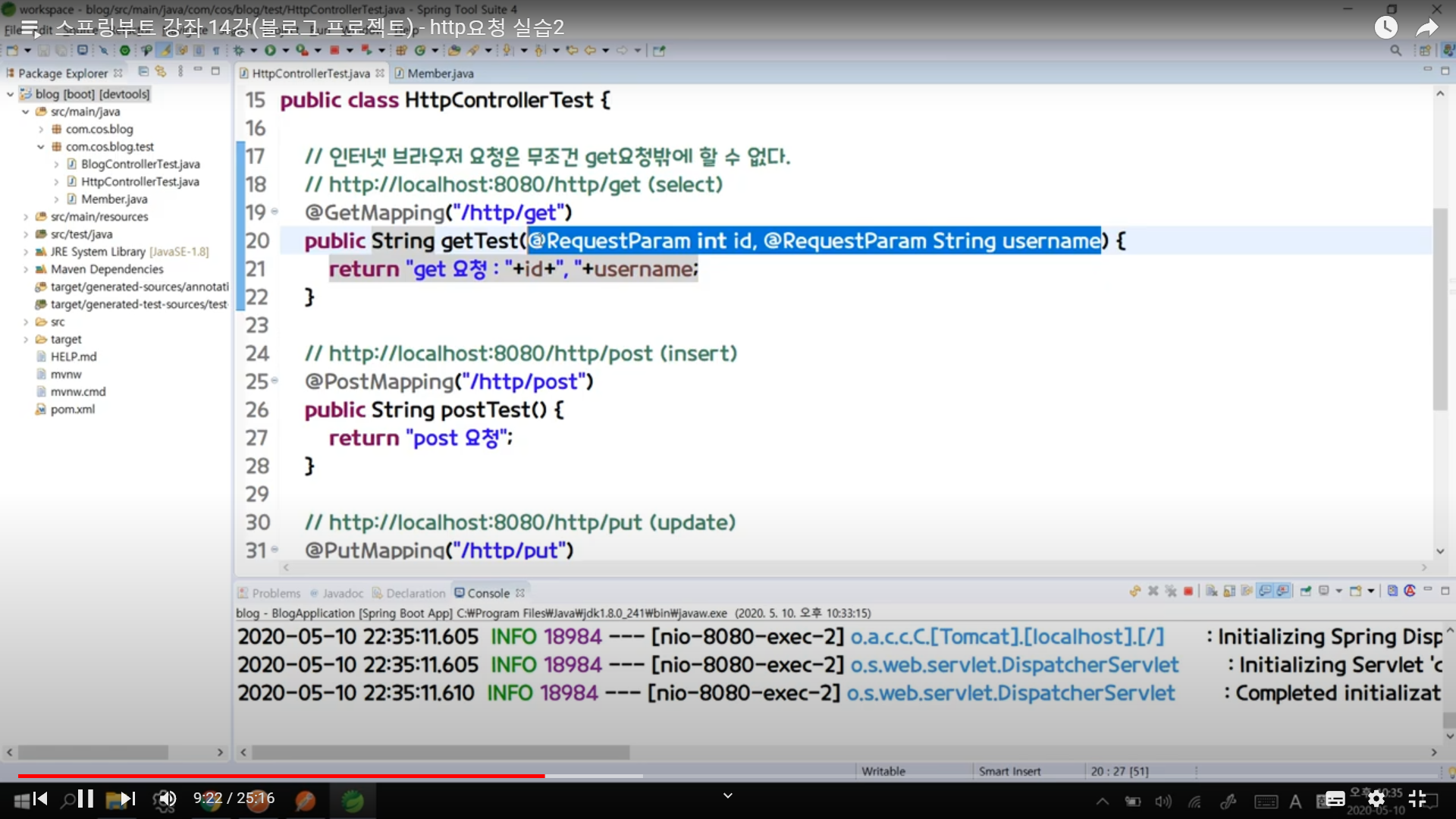The height and width of the screenshot is (819, 1456).
Task: Open the Run button dropdown arrow
Action: (285, 51)
